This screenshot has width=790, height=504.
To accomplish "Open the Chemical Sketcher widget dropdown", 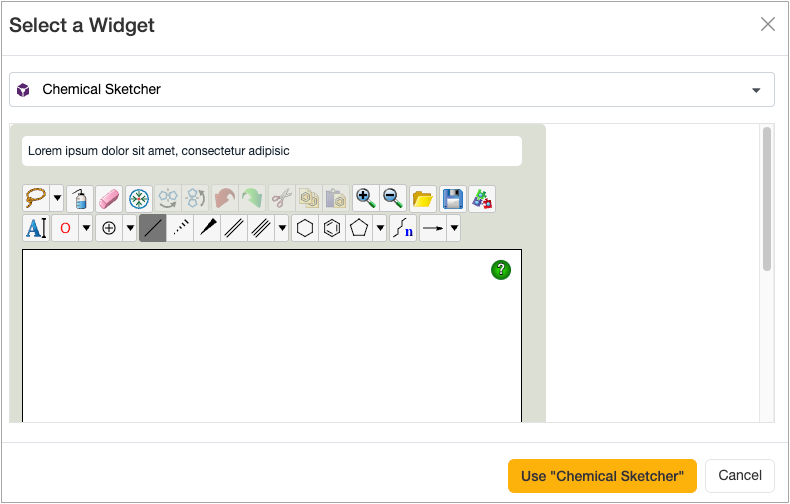I will 391,89.
